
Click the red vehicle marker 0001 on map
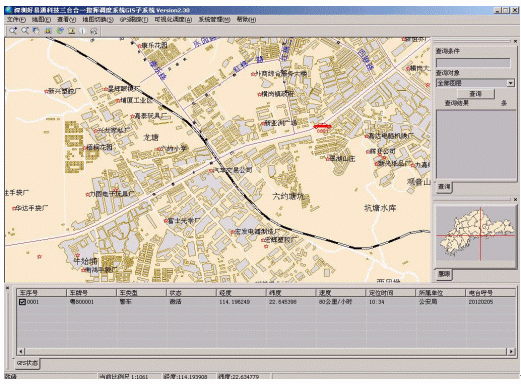322,126
